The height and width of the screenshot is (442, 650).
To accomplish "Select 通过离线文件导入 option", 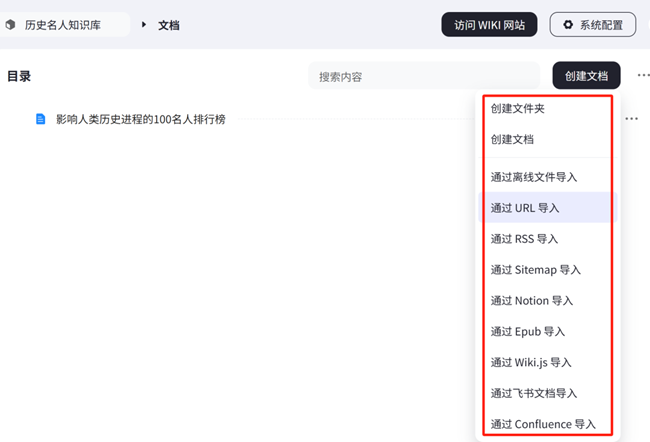I will 548,177.
